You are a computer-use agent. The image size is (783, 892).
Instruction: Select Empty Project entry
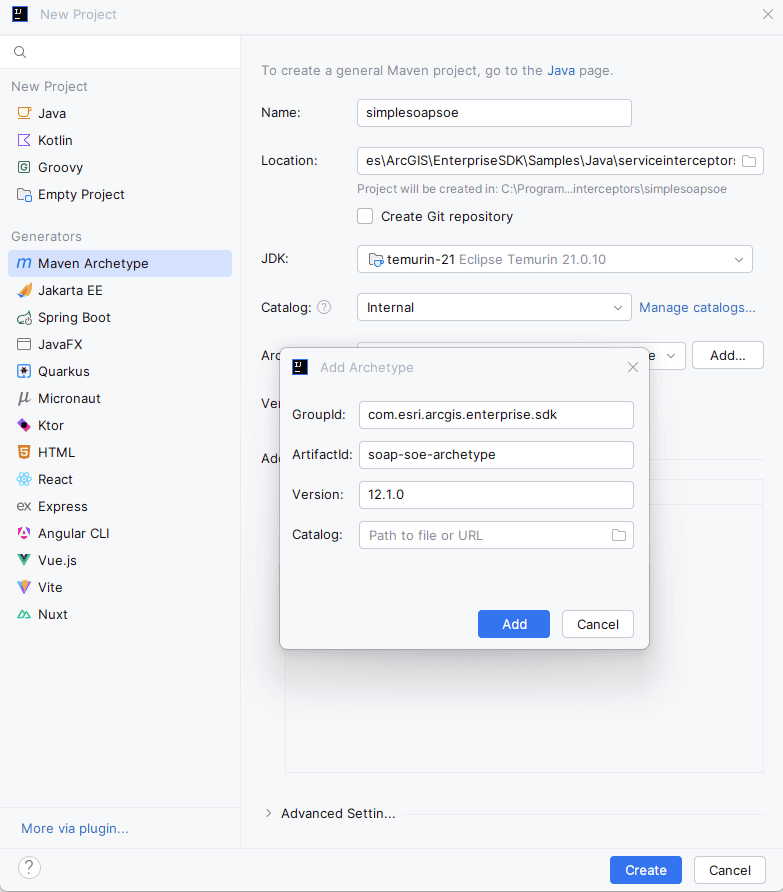pos(120,195)
